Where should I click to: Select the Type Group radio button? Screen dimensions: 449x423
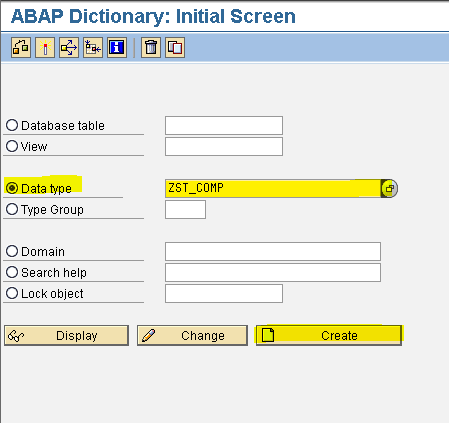click(x=12, y=209)
